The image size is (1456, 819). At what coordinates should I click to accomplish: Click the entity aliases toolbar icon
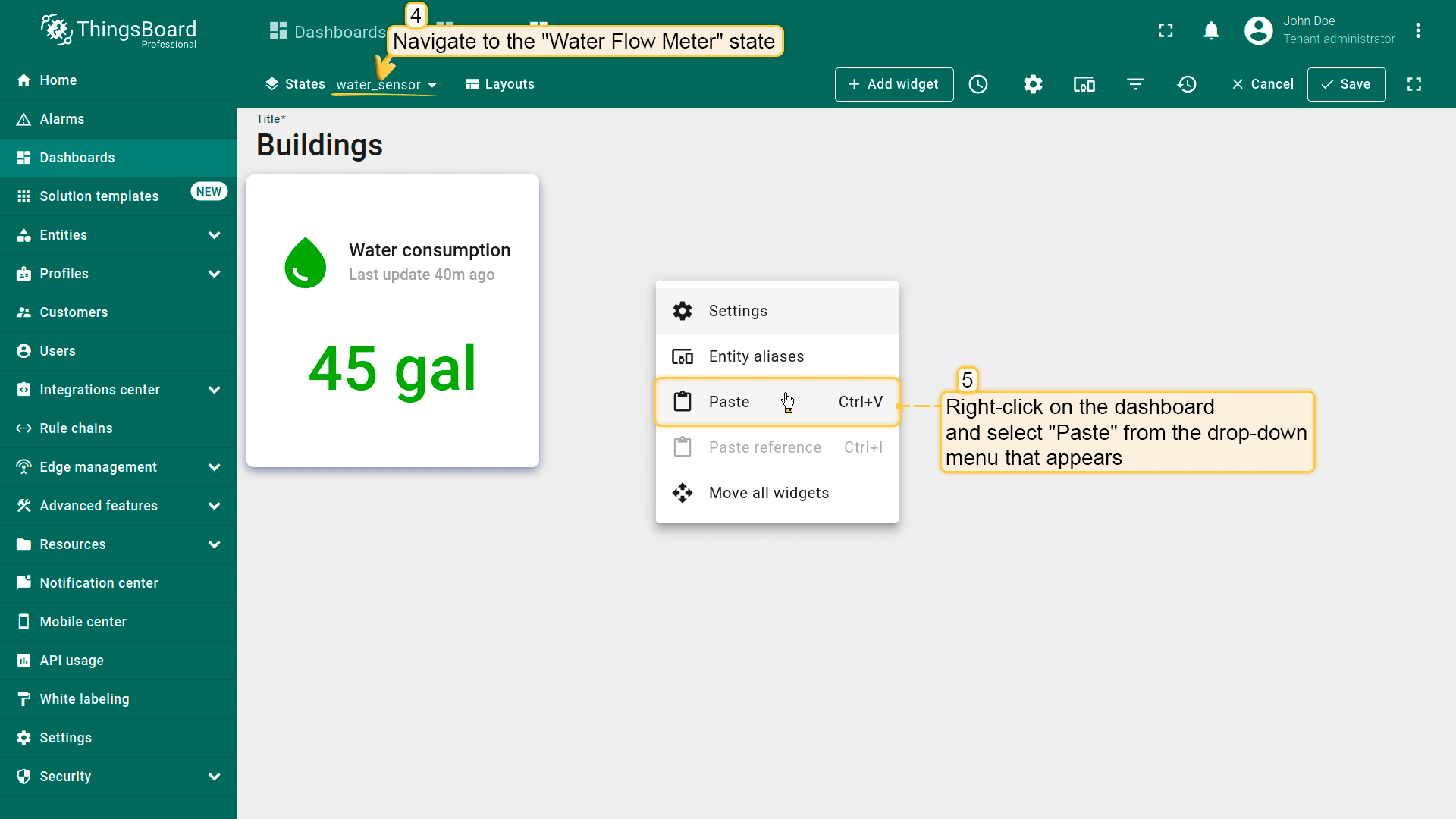1084,84
